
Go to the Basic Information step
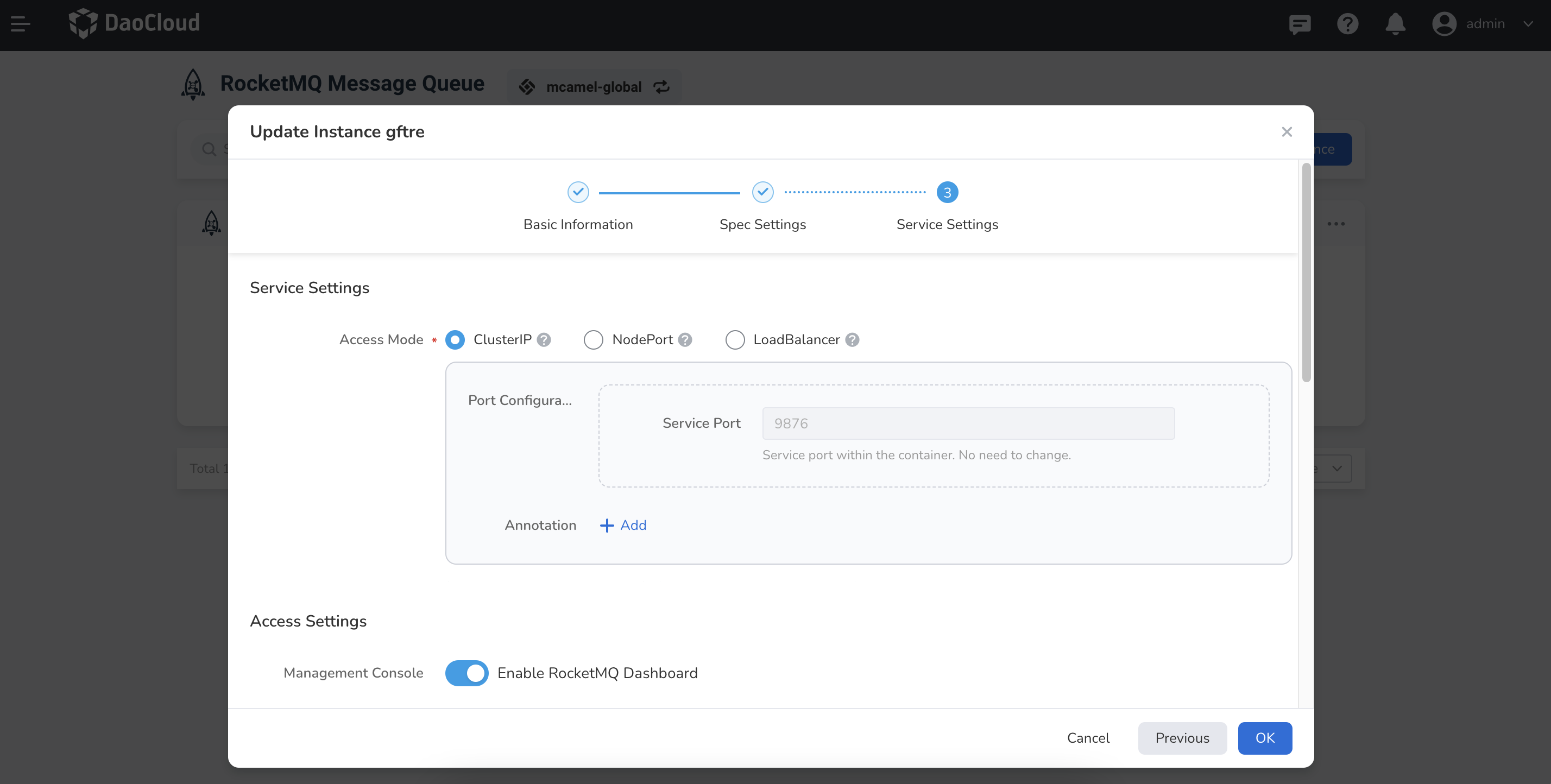point(578,193)
